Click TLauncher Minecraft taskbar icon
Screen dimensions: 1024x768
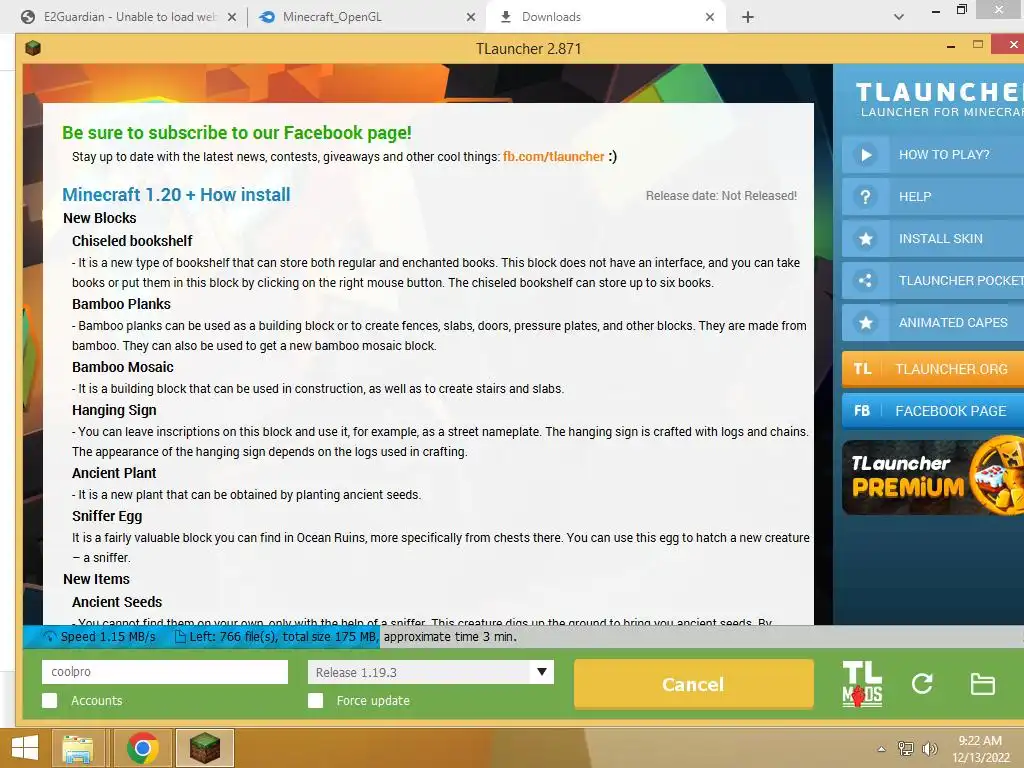(204, 748)
